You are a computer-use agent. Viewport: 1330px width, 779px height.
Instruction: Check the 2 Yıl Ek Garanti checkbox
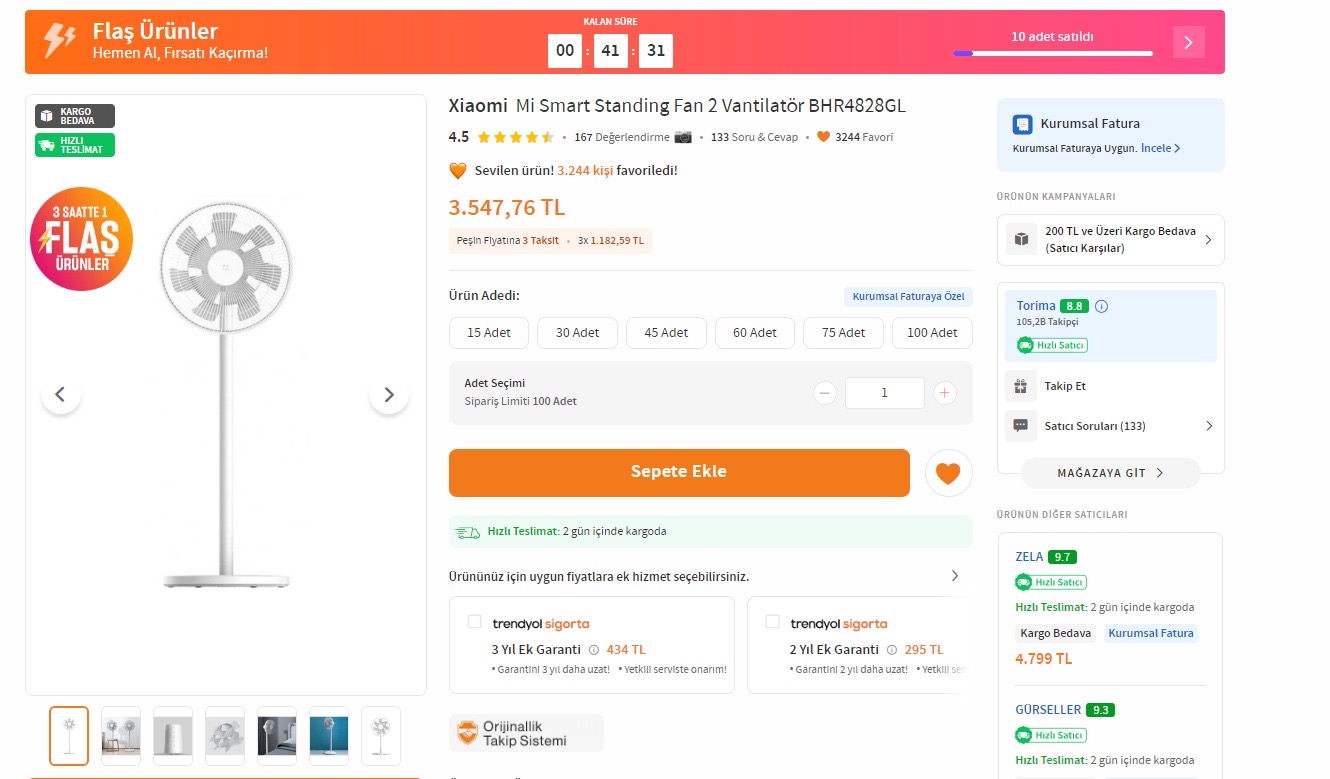(x=773, y=622)
